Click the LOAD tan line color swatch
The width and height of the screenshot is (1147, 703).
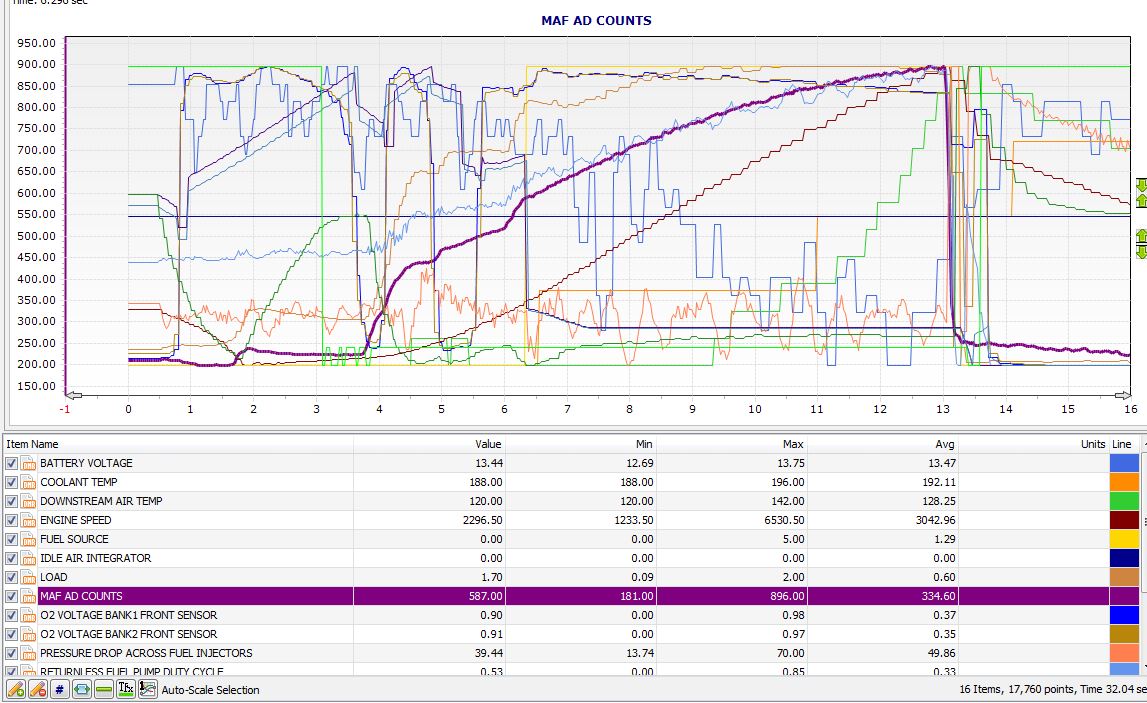[1124, 577]
